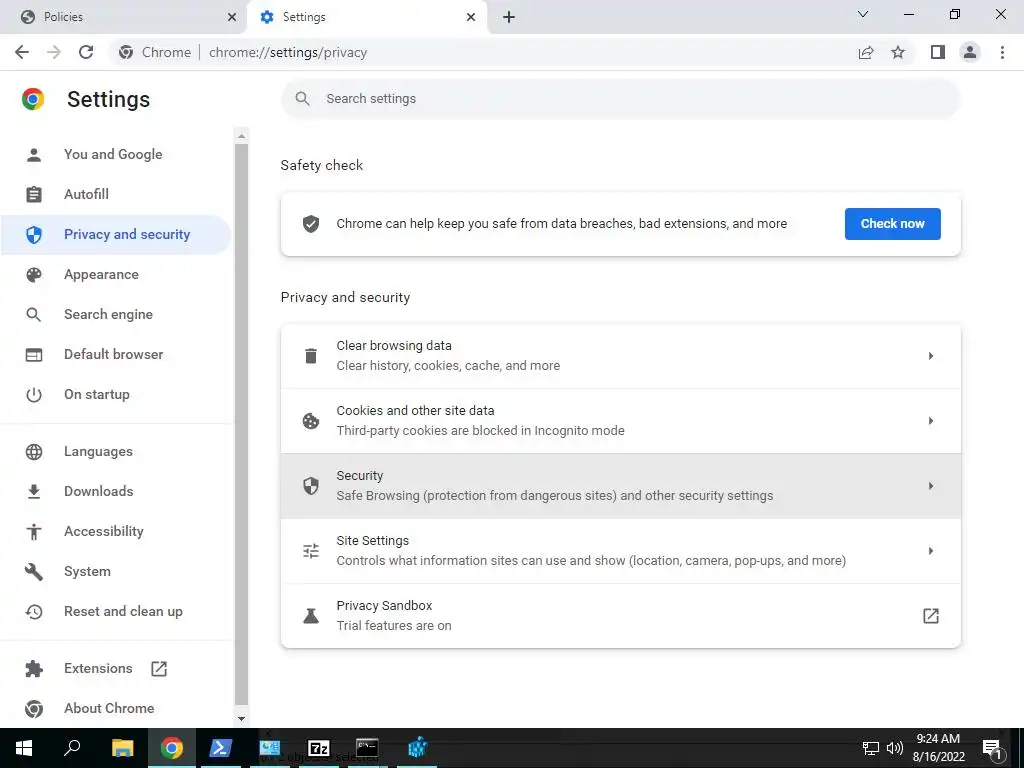This screenshot has width=1024, height=768.
Task: Open PowerShell from the taskbar
Action: pyautogui.click(x=220, y=748)
